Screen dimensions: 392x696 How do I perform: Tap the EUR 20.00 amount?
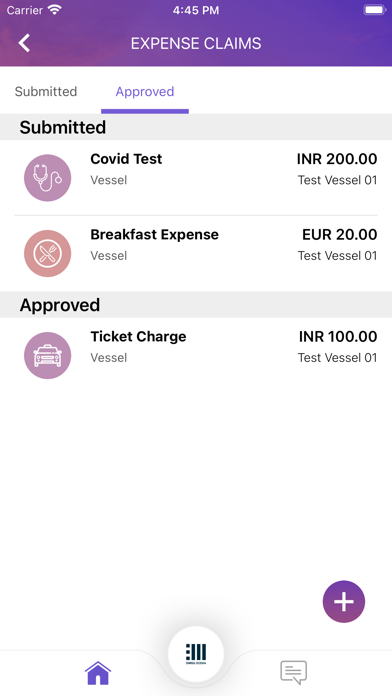(340, 234)
